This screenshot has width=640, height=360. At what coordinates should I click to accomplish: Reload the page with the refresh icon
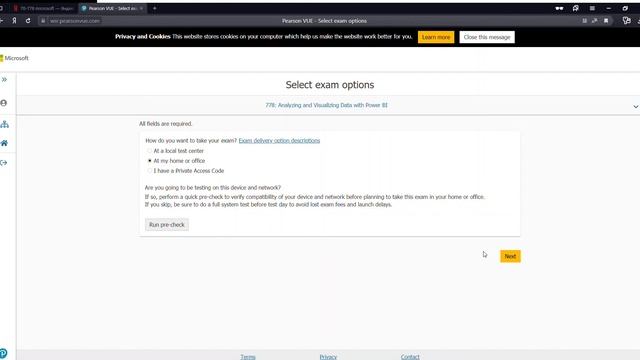tap(28, 21)
